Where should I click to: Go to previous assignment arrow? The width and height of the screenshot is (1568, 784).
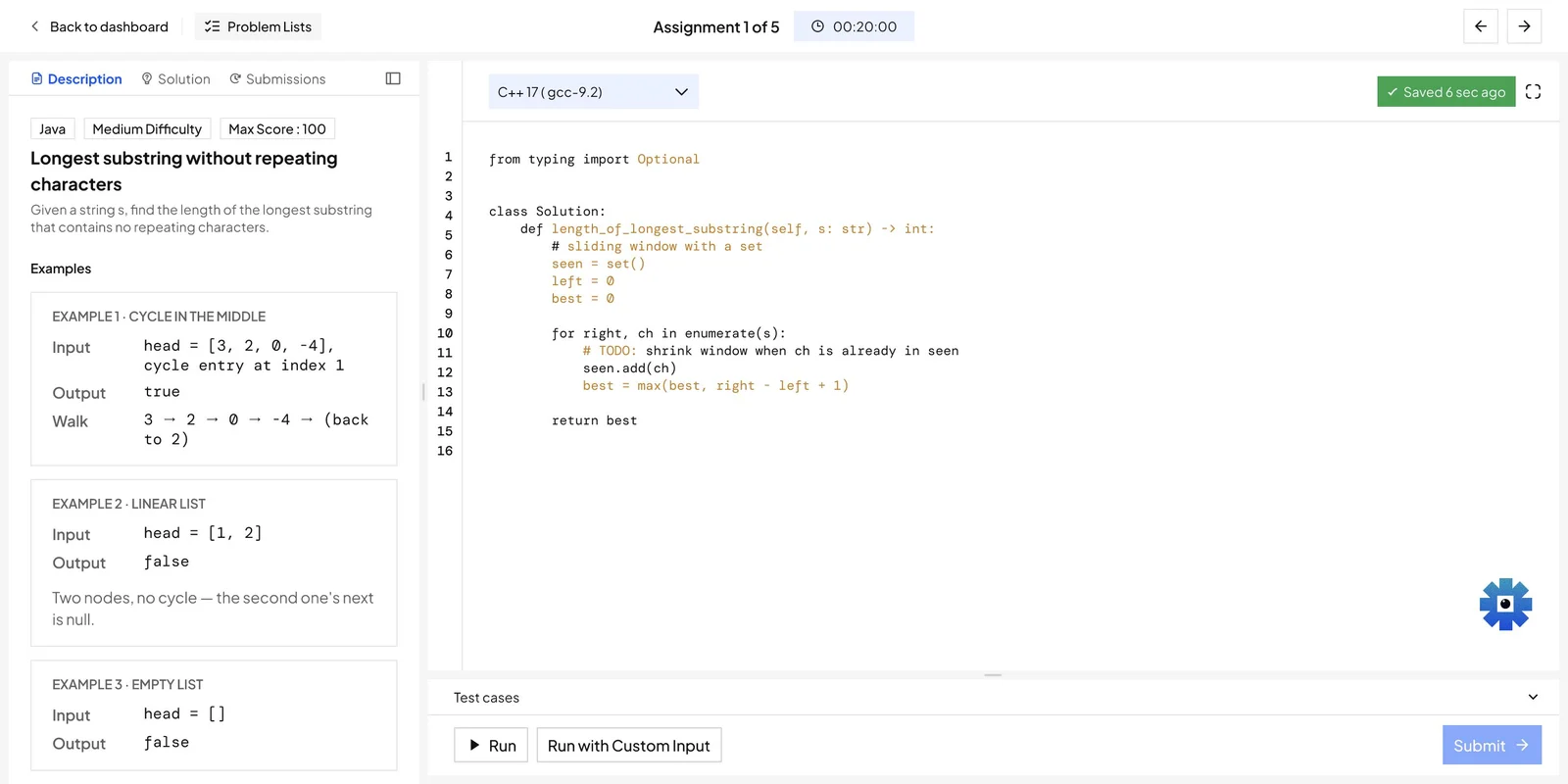coord(1481,26)
